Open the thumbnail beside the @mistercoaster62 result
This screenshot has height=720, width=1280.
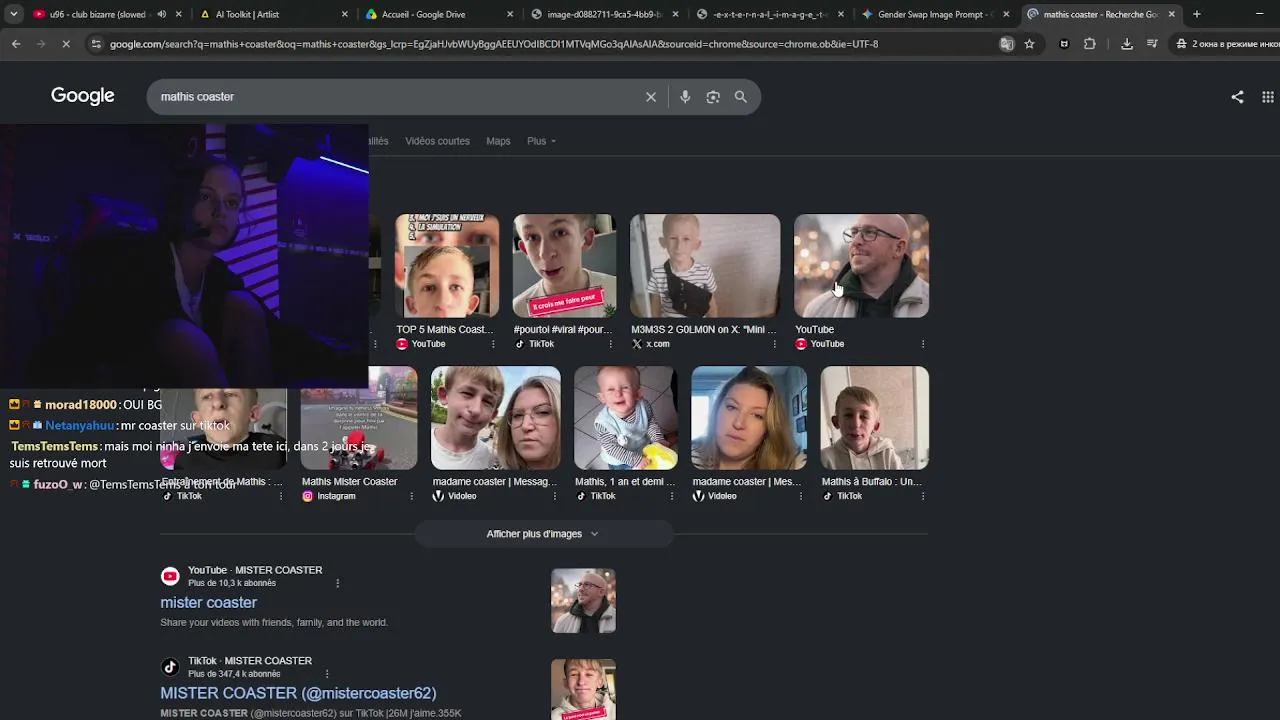tap(583, 690)
